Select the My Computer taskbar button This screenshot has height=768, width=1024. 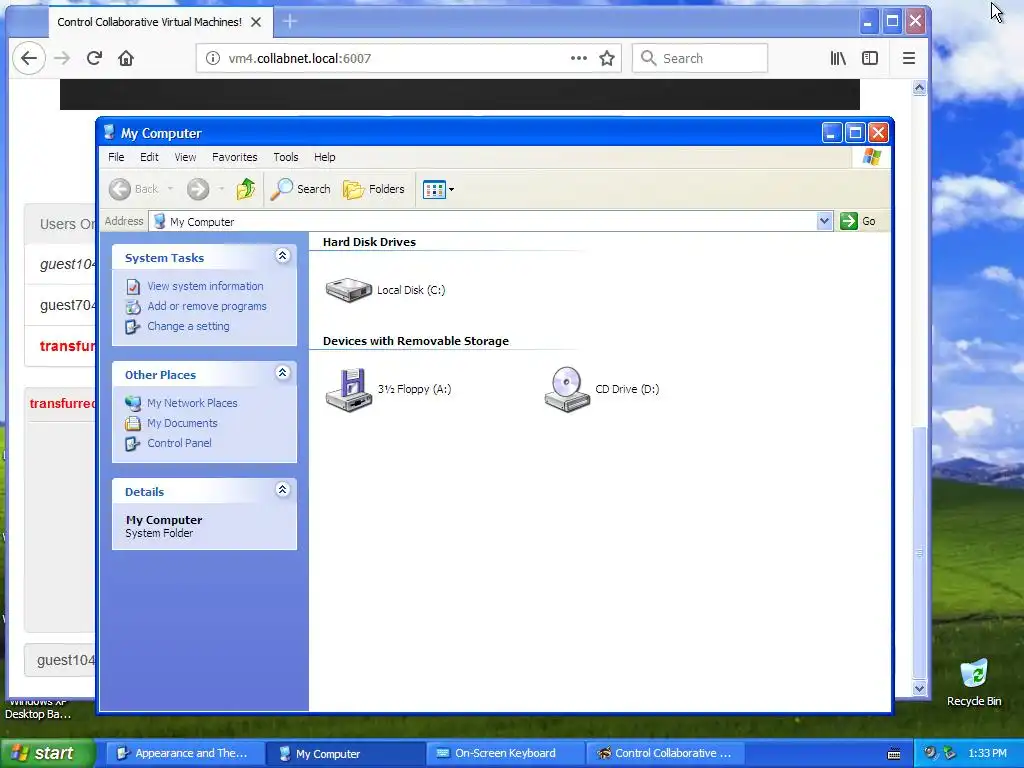tap(345, 753)
